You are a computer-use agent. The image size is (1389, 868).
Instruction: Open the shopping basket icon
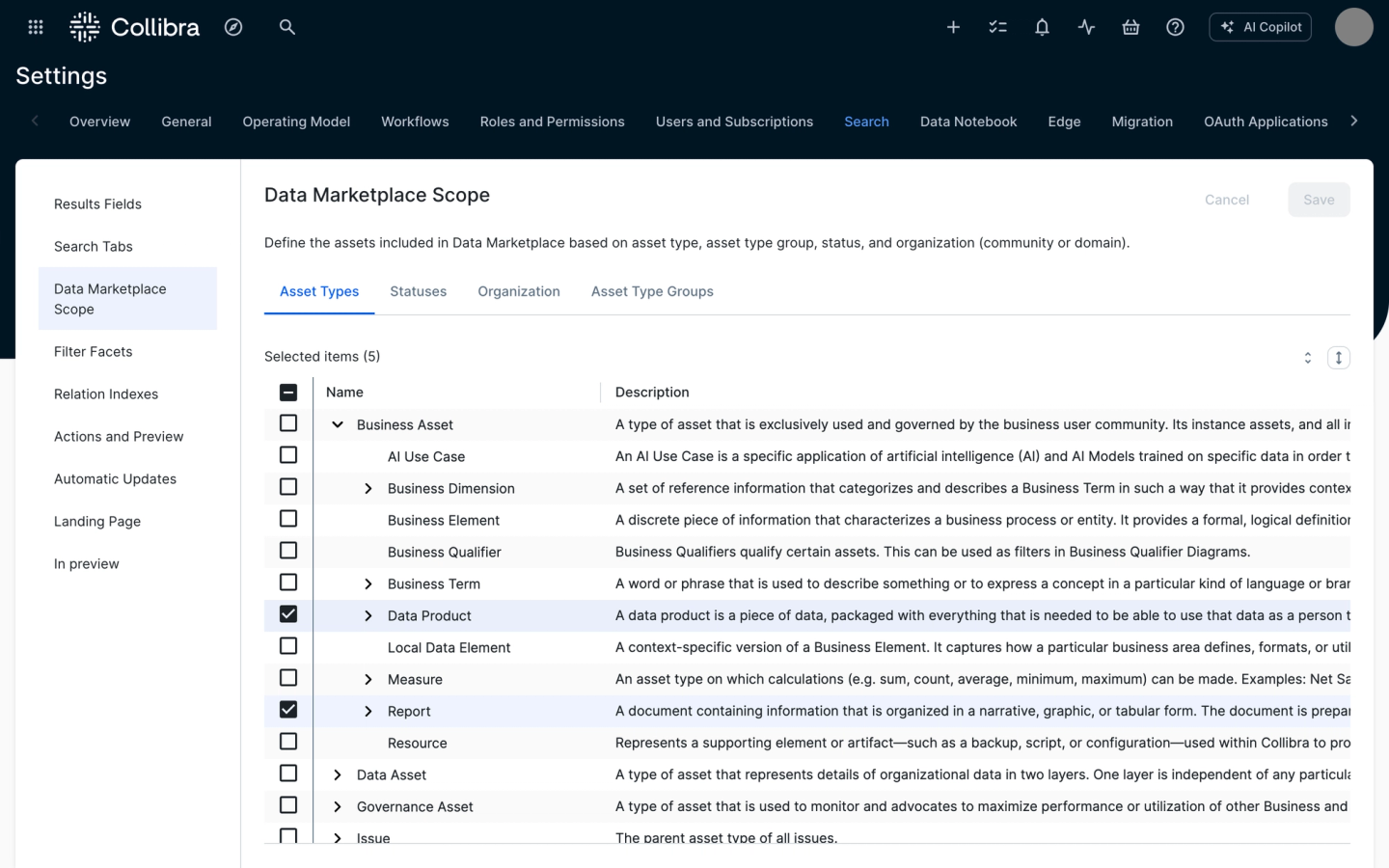(x=1130, y=27)
